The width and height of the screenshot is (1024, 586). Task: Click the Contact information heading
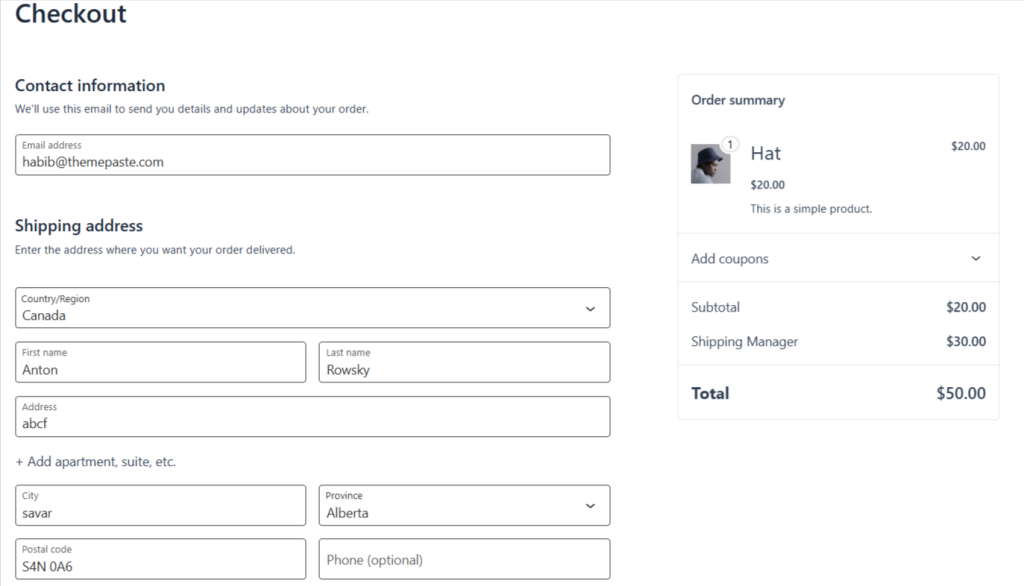click(90, 86)
